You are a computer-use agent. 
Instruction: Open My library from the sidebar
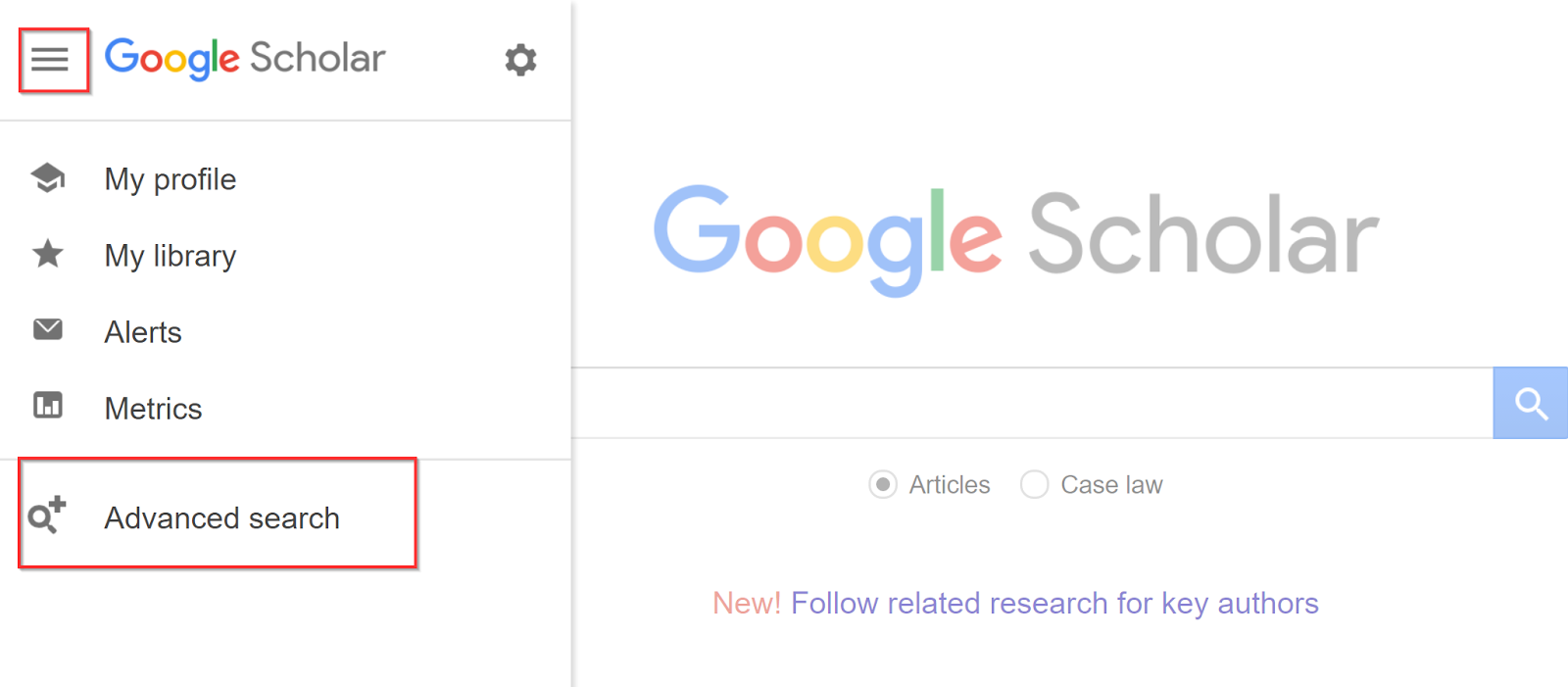pyautogui.click(x=170, y=255)
